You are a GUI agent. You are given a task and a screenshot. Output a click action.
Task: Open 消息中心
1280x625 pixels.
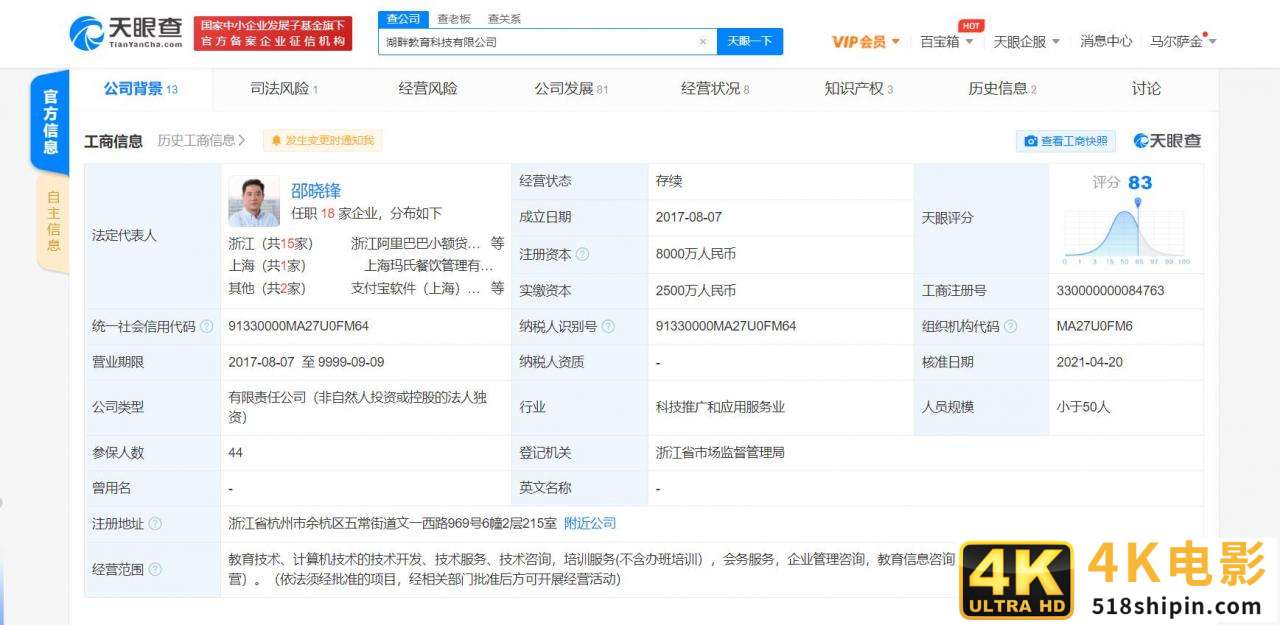[1106, 42]
